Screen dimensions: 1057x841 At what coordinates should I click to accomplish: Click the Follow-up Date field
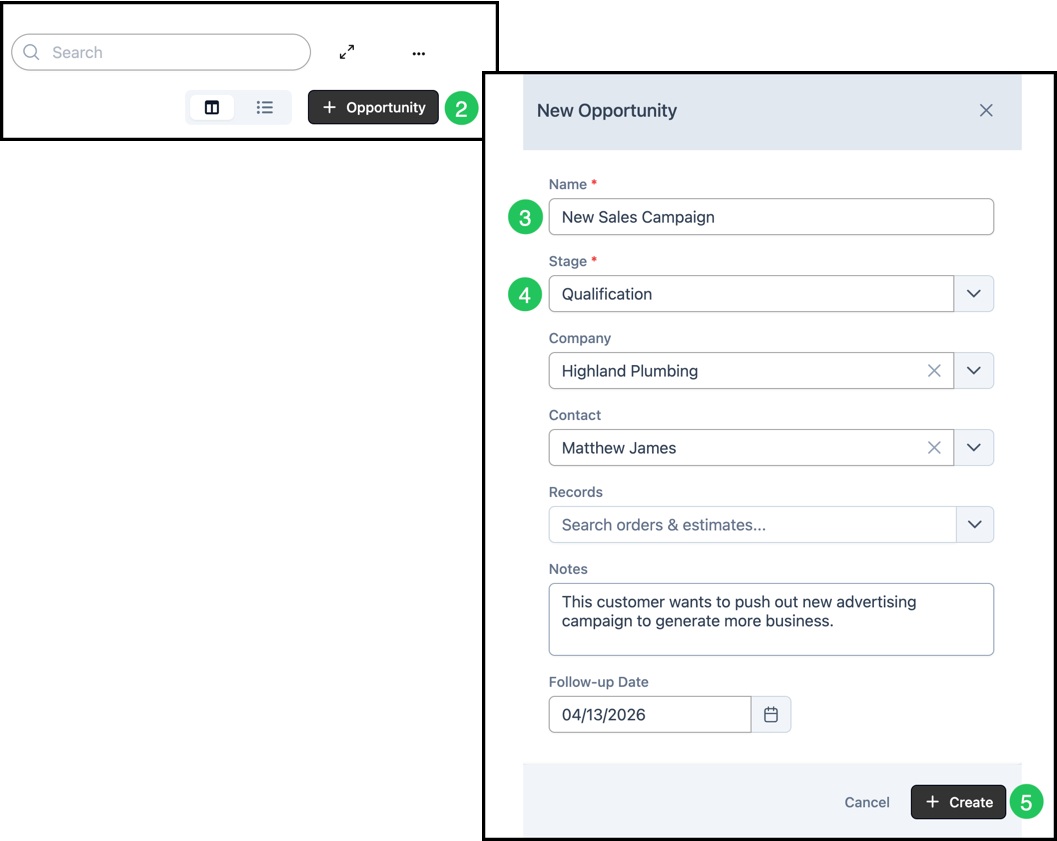coord(650,714)
